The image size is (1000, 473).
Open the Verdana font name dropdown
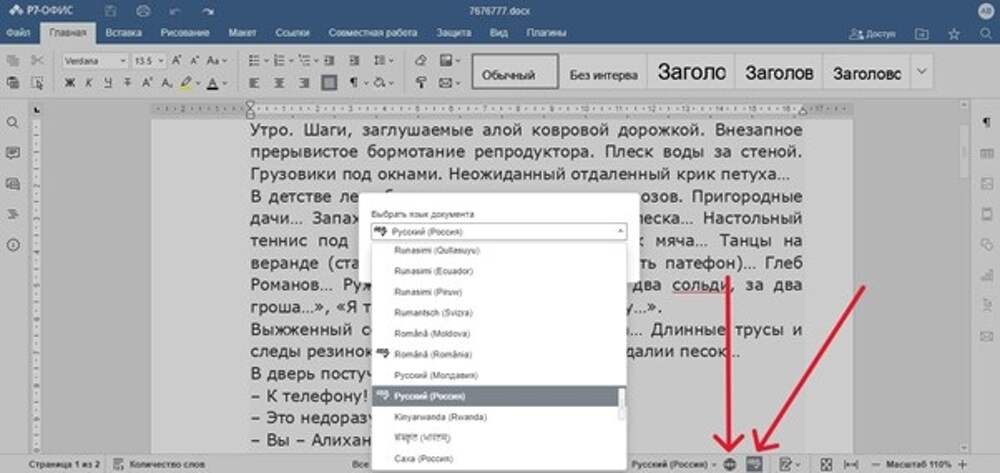coord(94,61)
